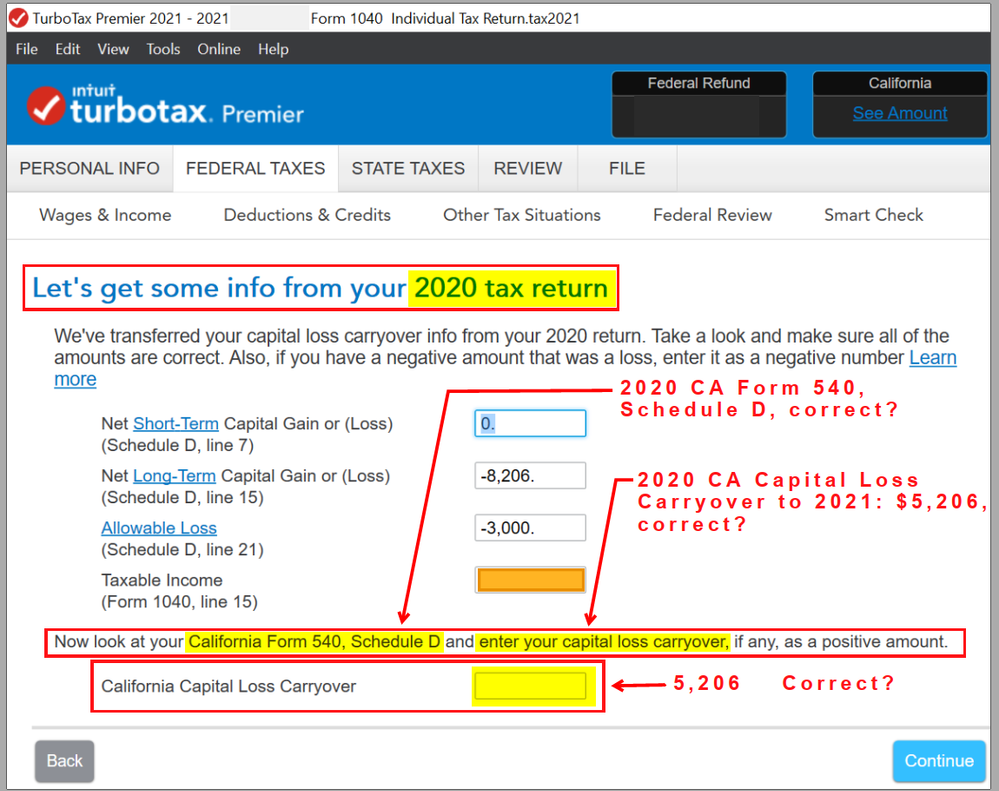This screenshot has width=999, height=791.
Task: Click the See Amount link under California
Action: coord(900,113)
